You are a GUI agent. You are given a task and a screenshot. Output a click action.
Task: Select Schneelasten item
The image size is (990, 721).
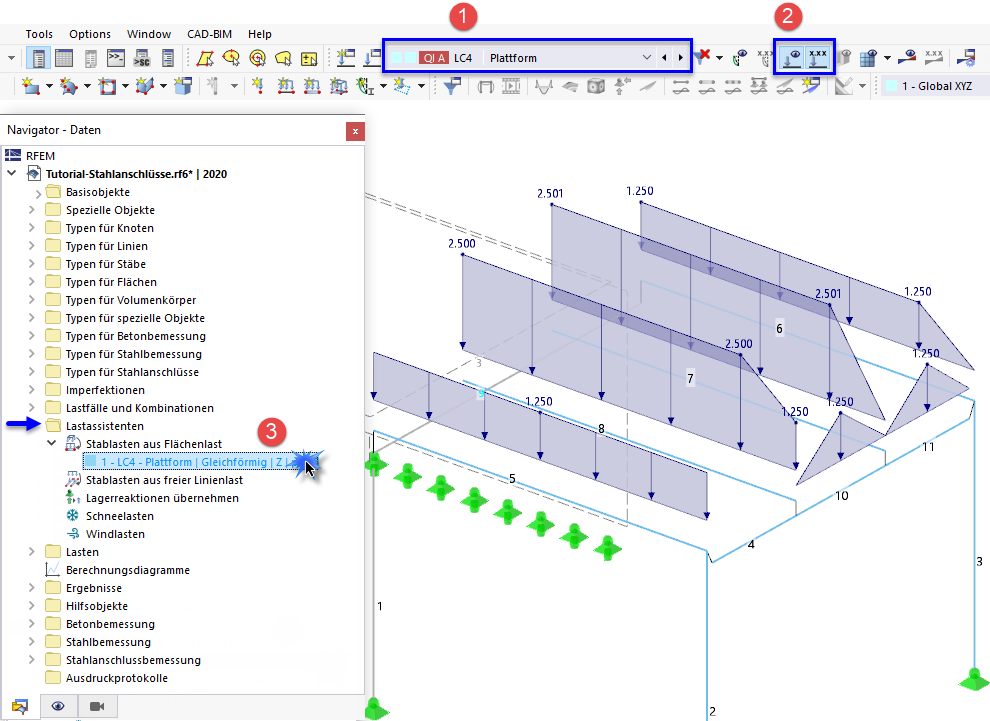120,516
